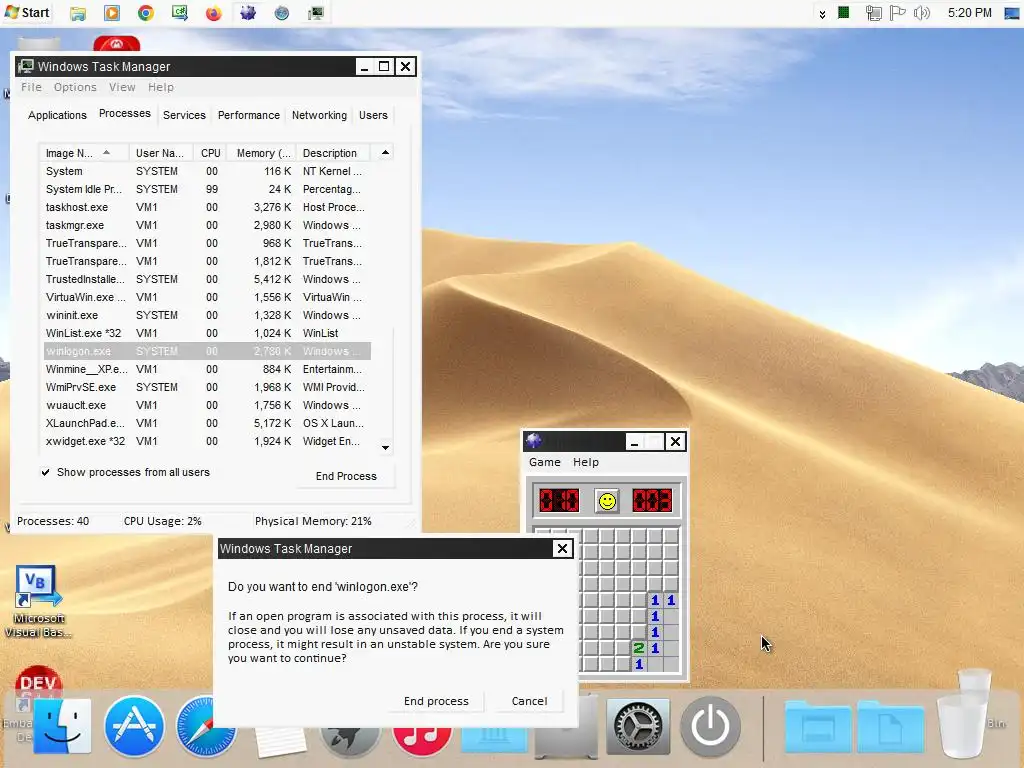
Task: Switch to the Applications tab
Action: click(57, 115)
